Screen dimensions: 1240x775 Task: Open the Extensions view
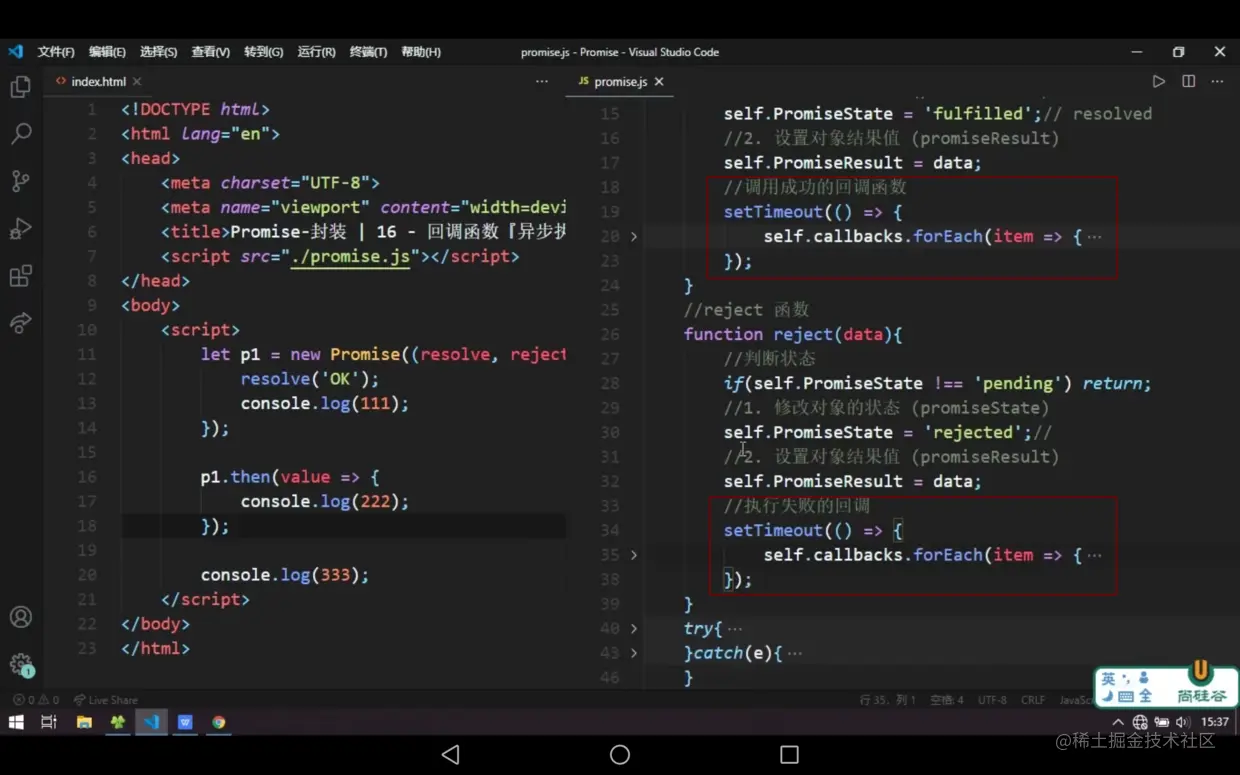click(20, 276)
